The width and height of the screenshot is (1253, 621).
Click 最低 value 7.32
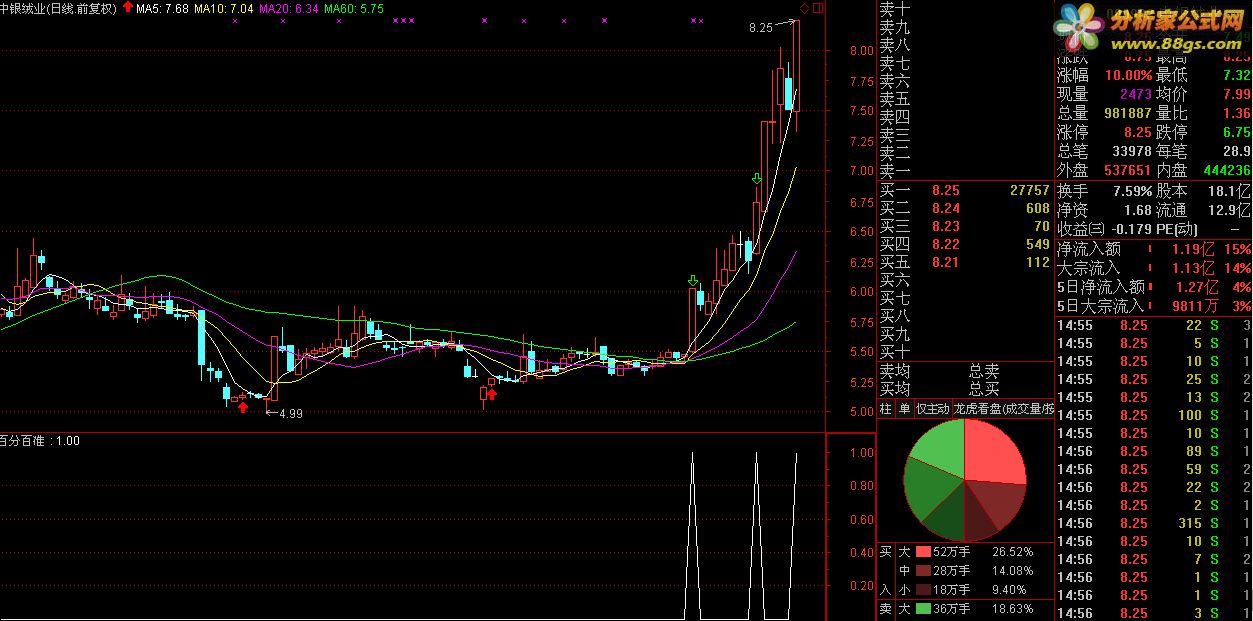[1236, 75]
